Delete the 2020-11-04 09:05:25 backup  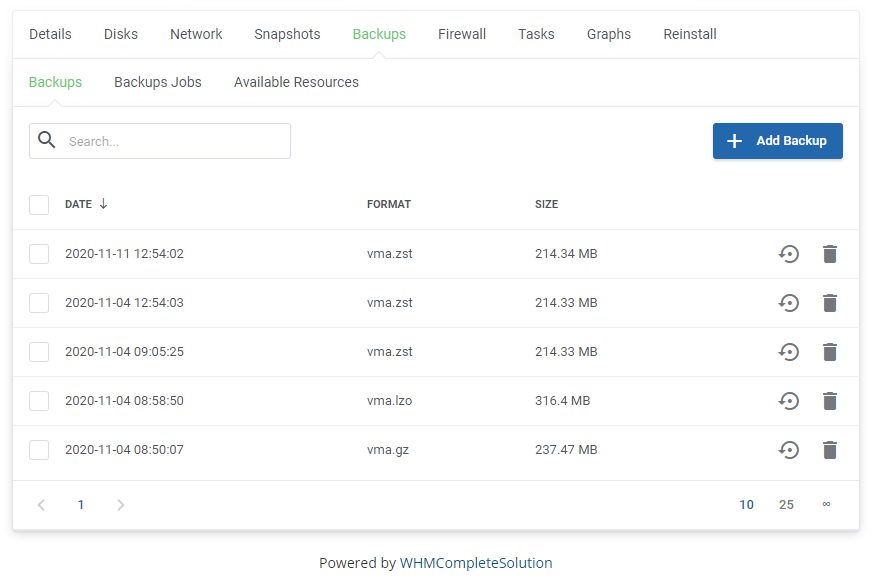pos(830,352)
